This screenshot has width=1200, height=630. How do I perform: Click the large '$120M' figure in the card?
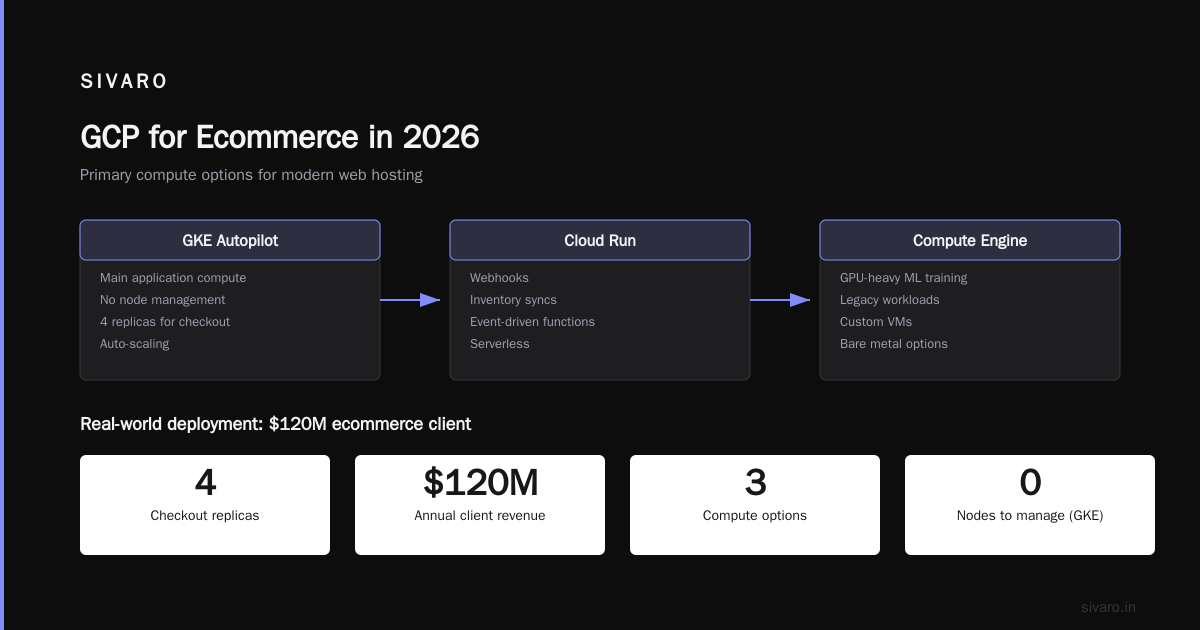tap(480, 483)
